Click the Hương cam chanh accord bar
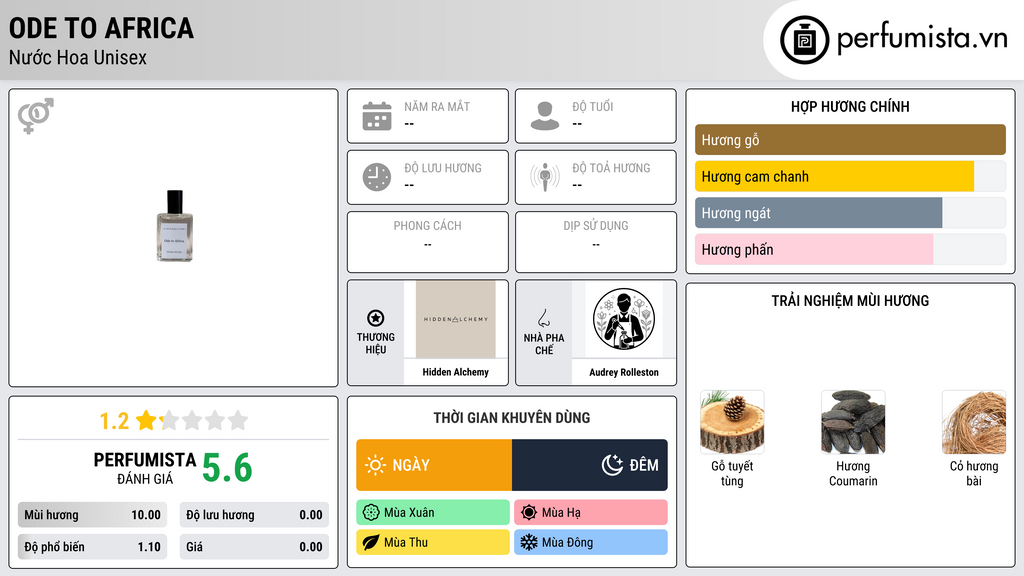 click(x=850, y=176)
